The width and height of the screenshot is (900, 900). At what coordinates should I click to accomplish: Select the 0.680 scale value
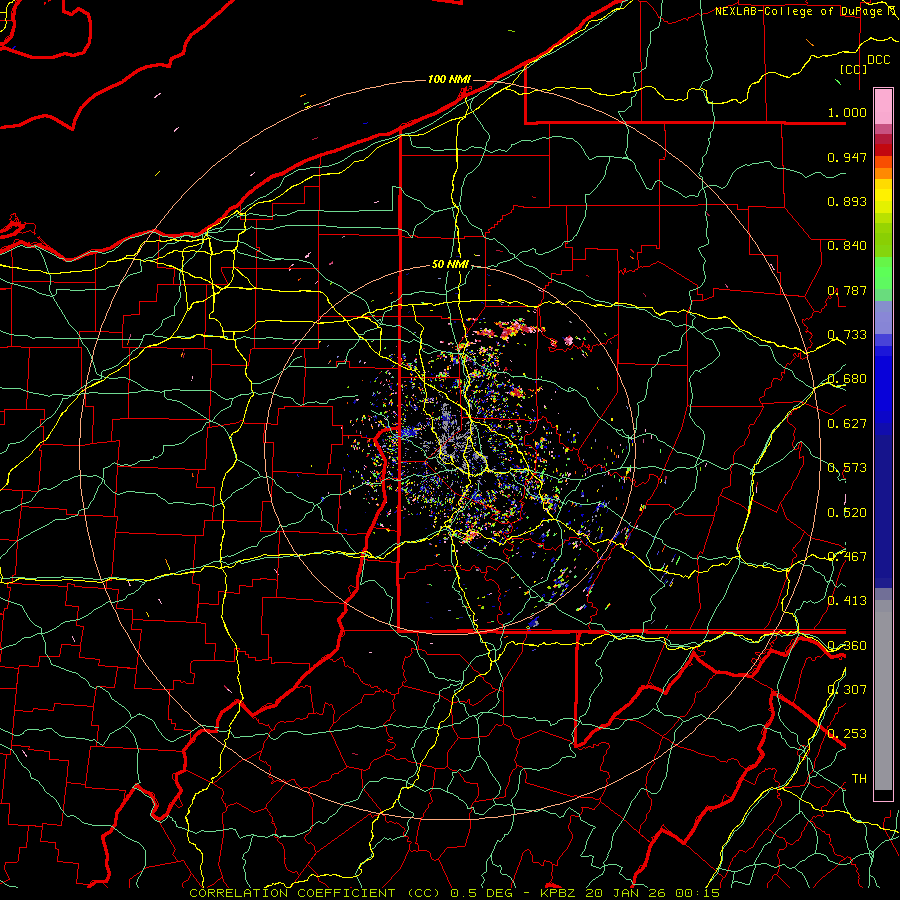847,379
